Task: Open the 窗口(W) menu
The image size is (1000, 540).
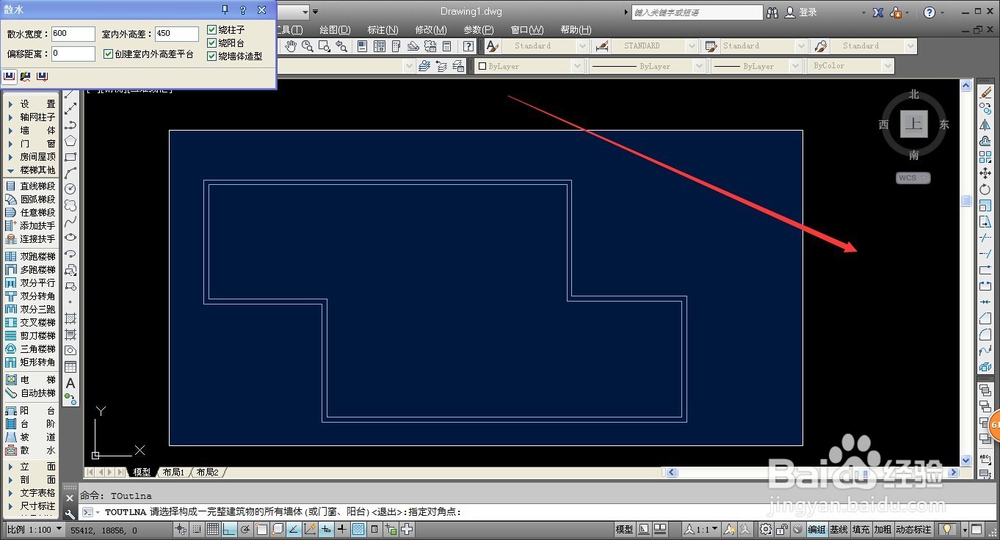Action: click(x=527, y=29)
